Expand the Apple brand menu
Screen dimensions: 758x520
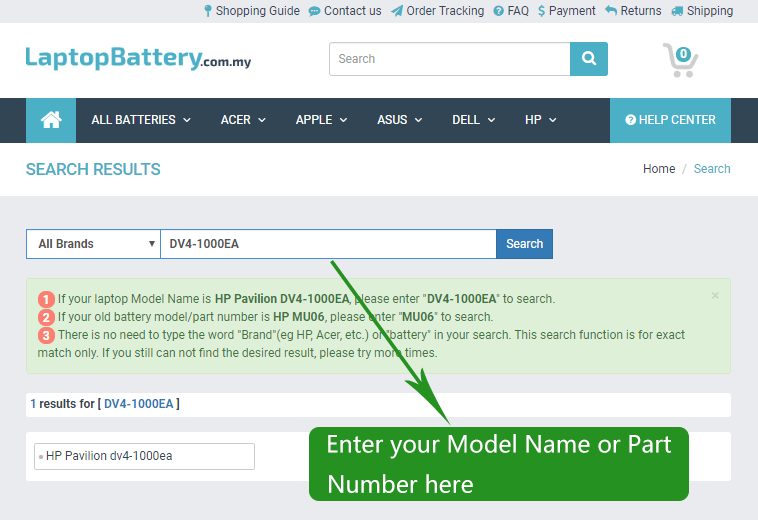pyautogui.click(x=321, y=120)
